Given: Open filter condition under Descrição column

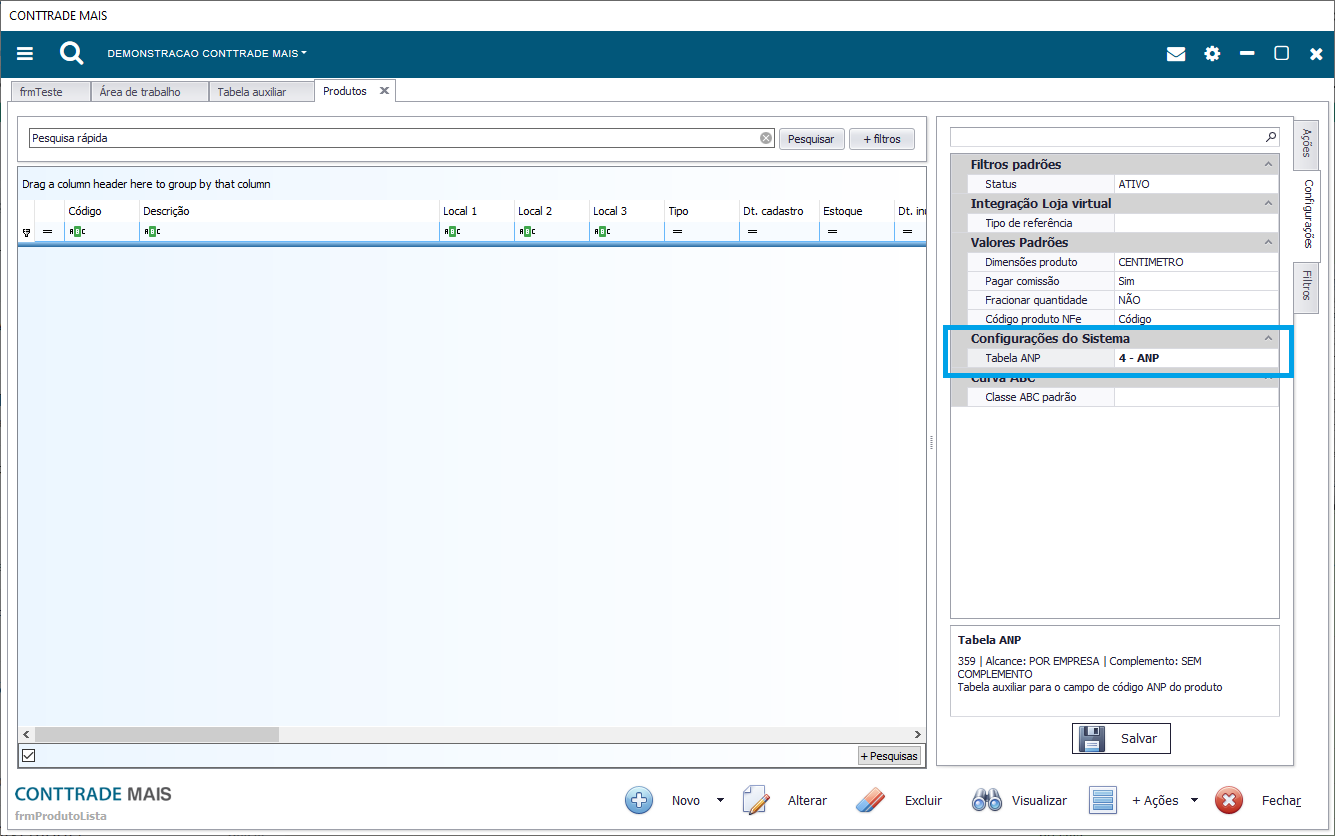Looking at the screenshot, I should [152, 232].
